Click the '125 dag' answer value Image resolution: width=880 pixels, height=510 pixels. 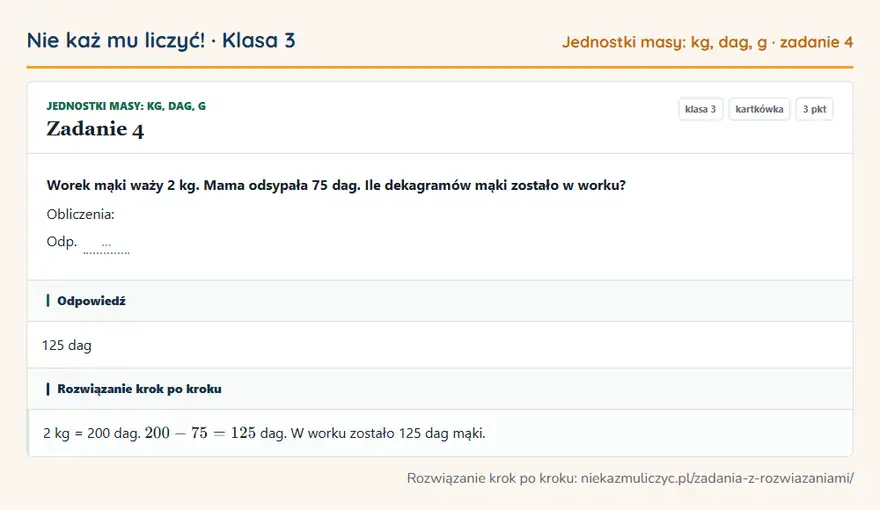(67, 345)
